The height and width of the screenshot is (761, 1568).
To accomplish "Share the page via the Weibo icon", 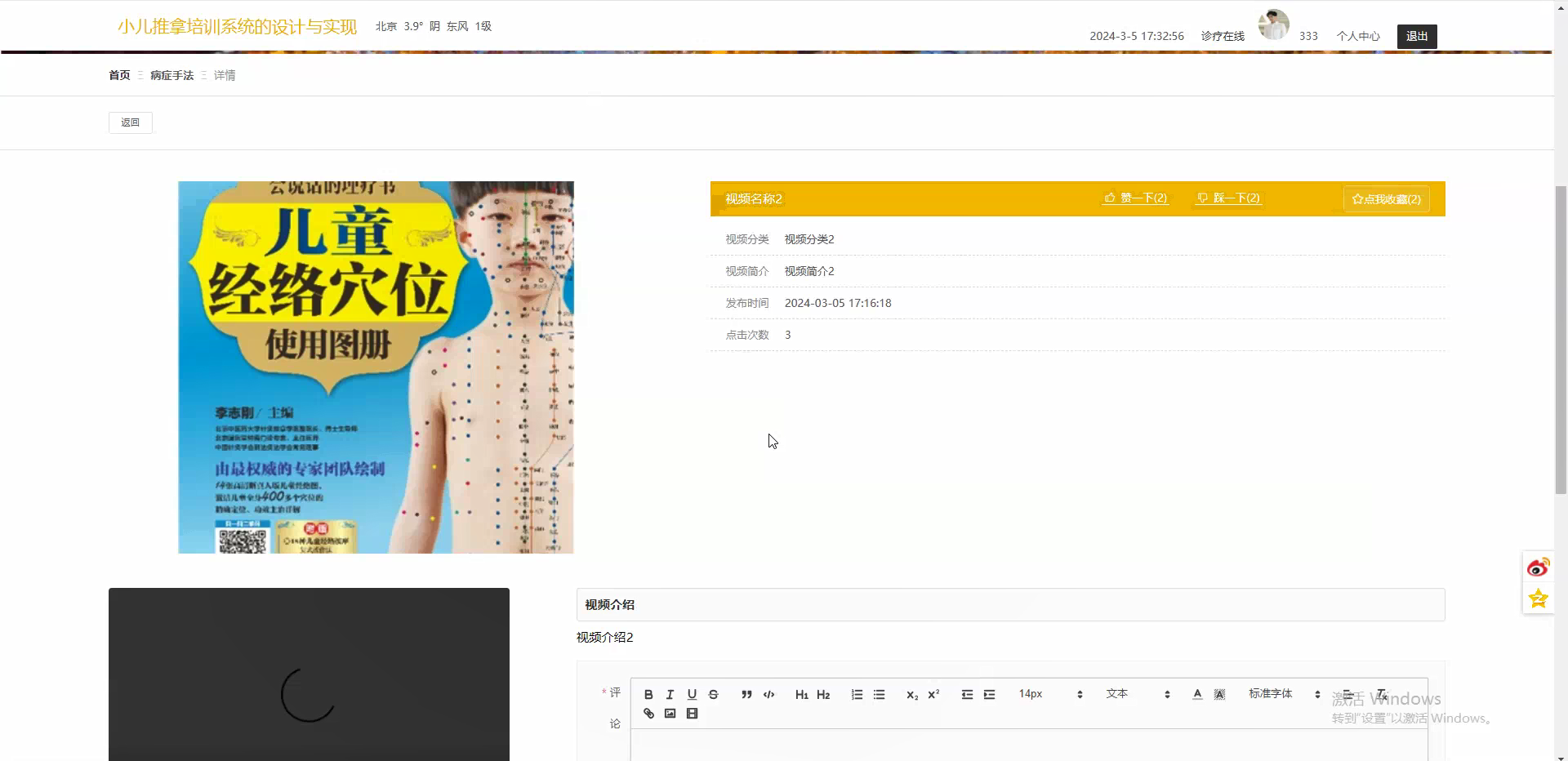I will point(1538,567).
